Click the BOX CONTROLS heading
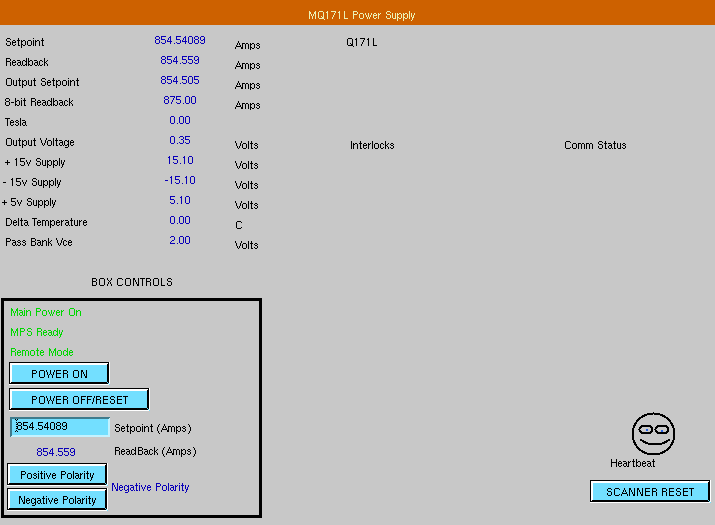 point(132,282)
